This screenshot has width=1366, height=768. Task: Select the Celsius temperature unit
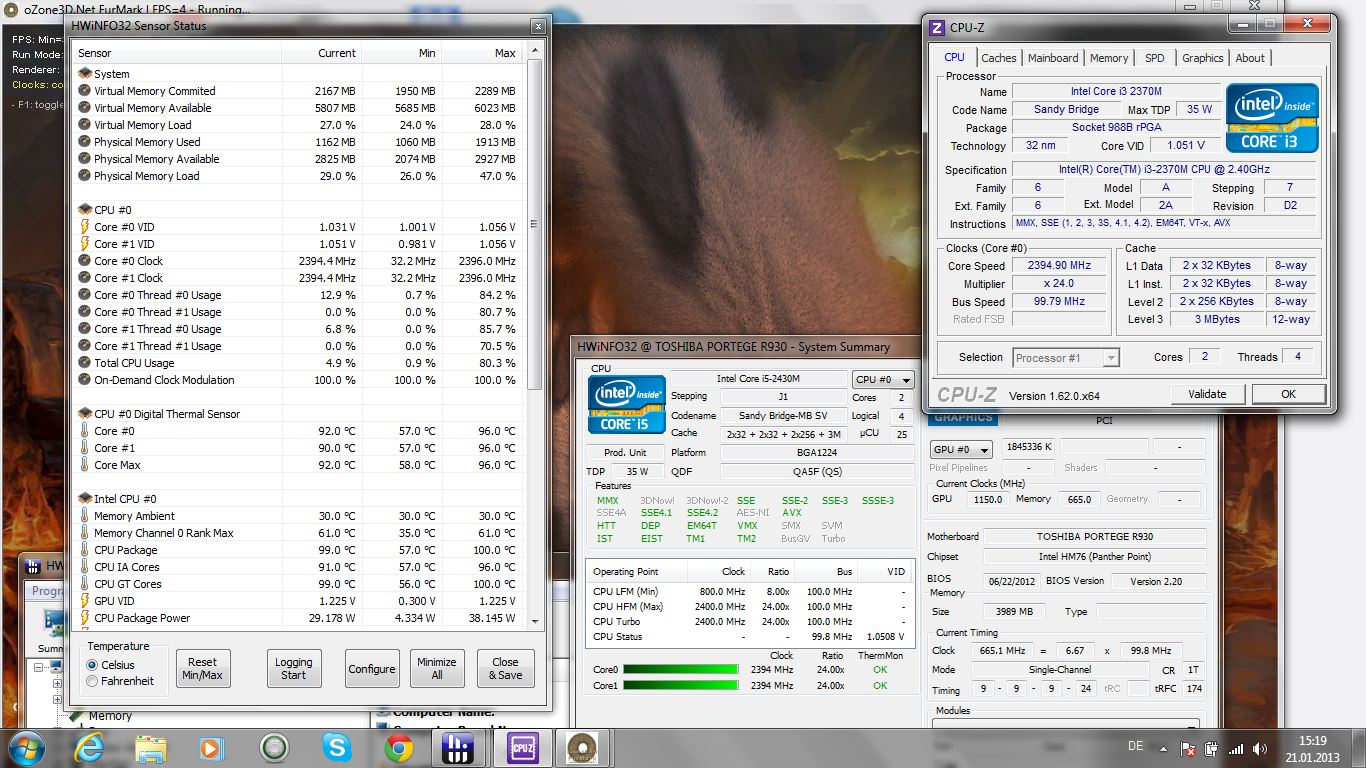pos(93,665)
